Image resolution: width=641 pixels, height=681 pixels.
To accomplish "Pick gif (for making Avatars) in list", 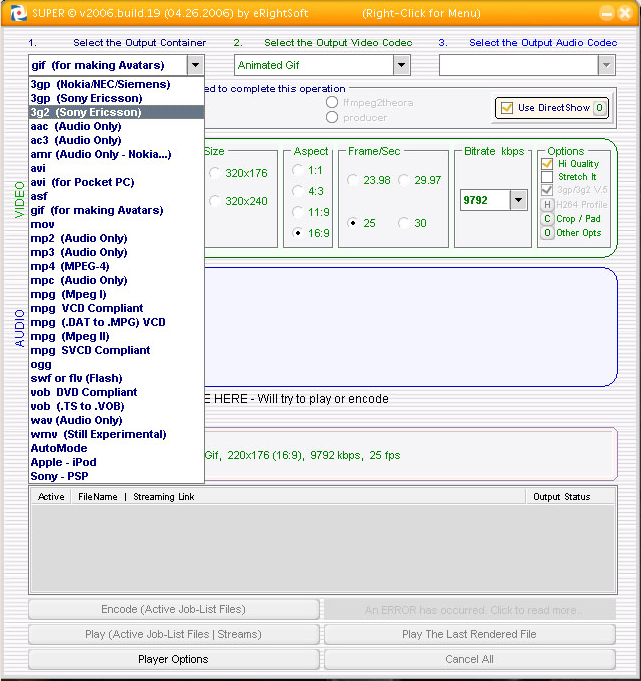I will [116, 210].
